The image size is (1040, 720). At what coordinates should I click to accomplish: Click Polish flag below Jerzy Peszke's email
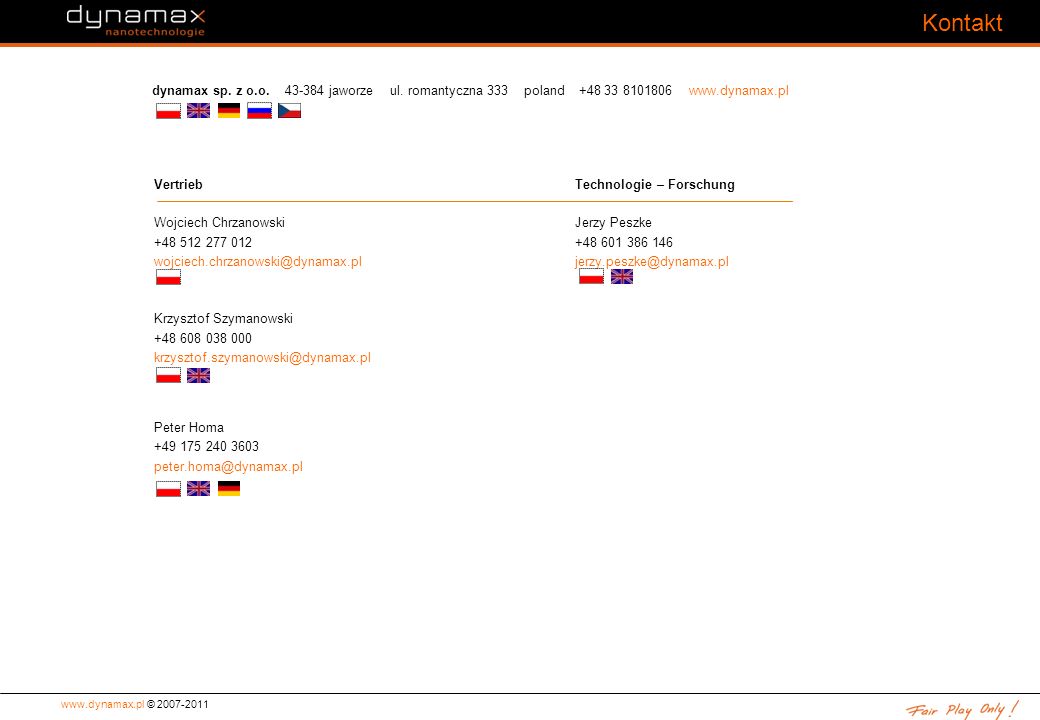592,276
